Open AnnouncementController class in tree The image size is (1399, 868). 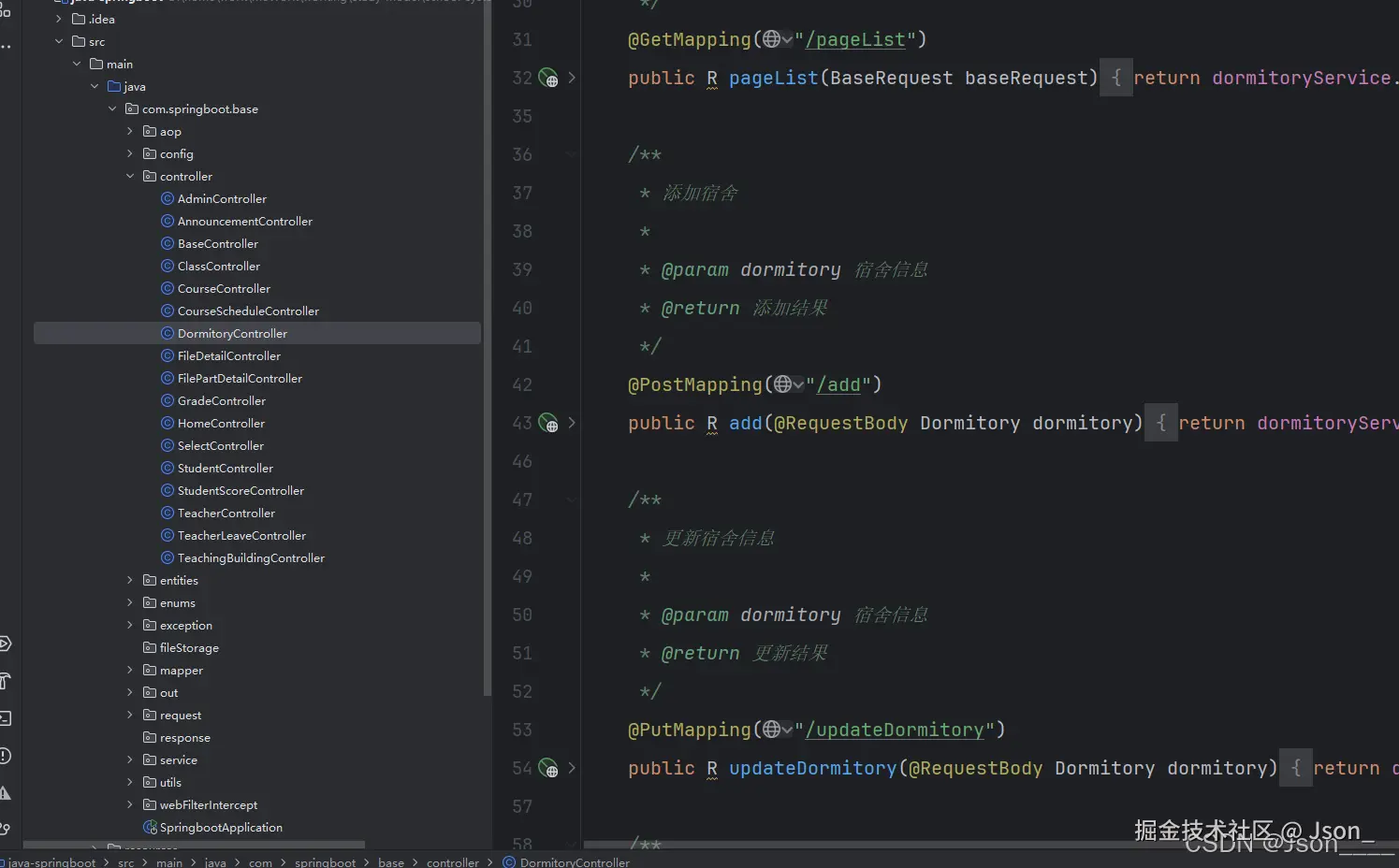pos(245,221)
